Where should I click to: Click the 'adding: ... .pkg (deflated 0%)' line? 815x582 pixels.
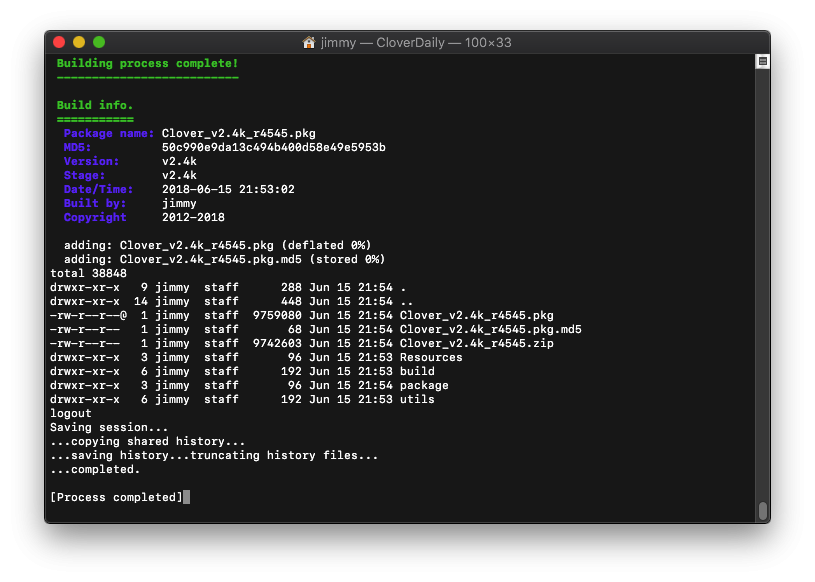(217, 245)
